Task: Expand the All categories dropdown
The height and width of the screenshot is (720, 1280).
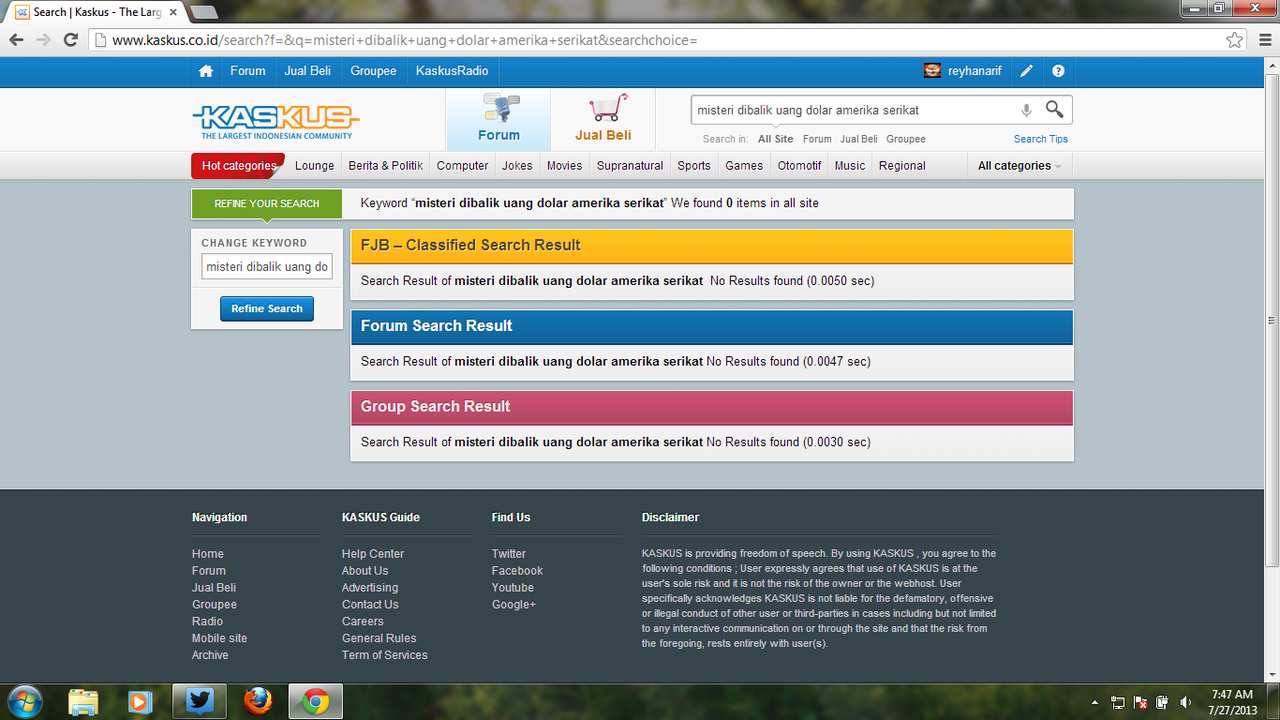Action: 1019,166
